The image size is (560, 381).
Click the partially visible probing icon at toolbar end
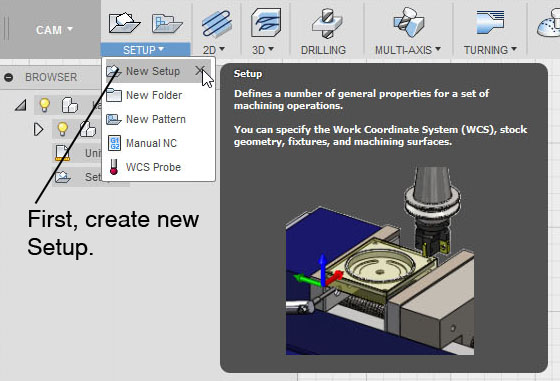pyautogui.click(x=549, y=23)
